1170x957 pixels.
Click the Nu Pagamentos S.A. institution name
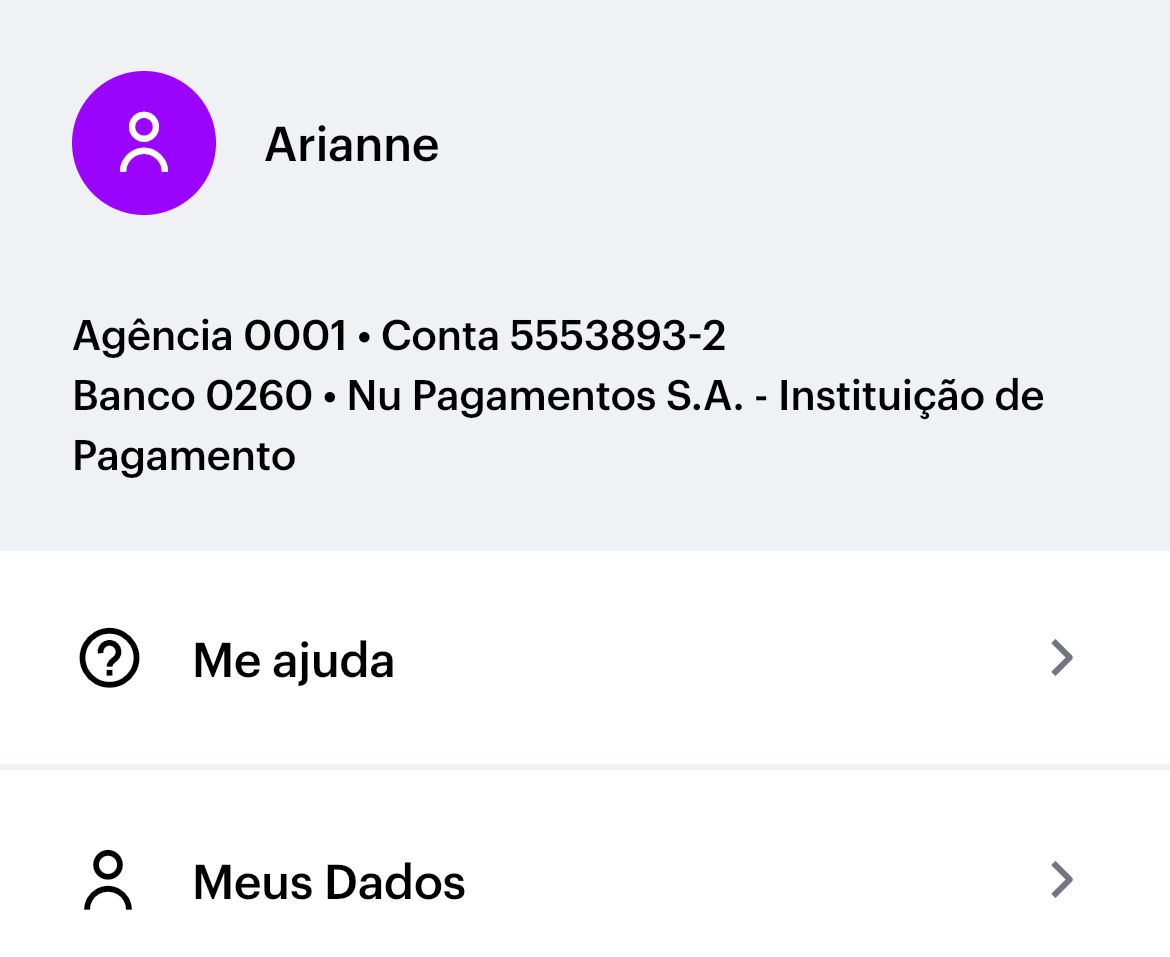pyautogui.click(x=545, y=396)
